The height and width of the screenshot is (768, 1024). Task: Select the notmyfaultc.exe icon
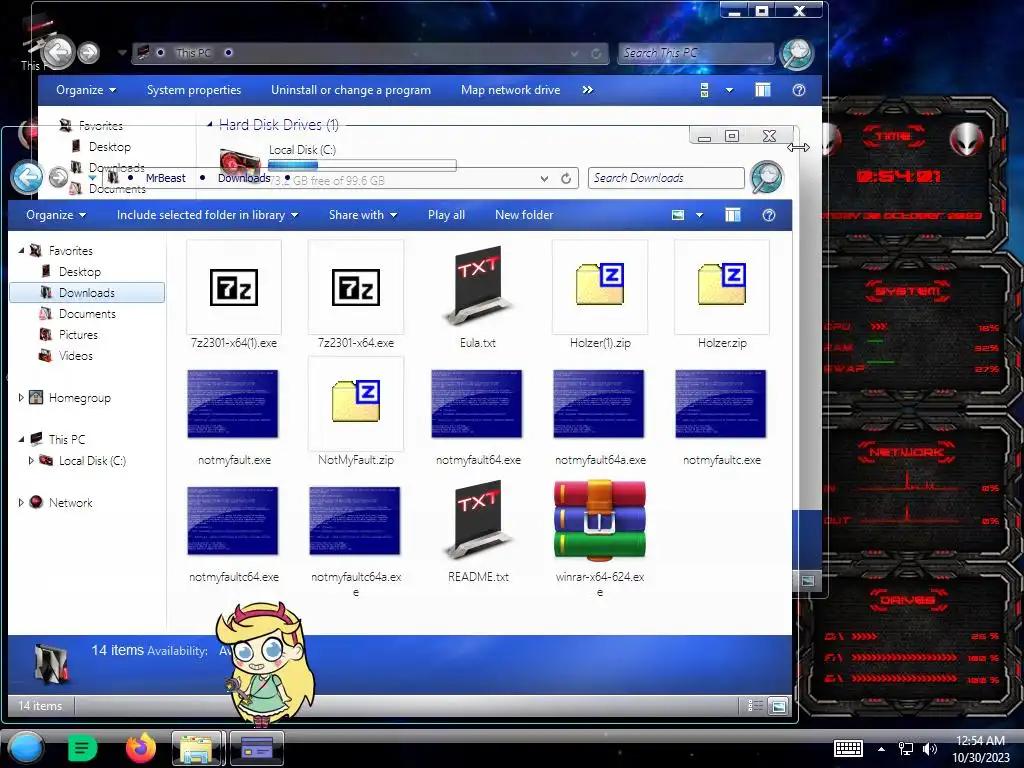(x=720, y=404)
